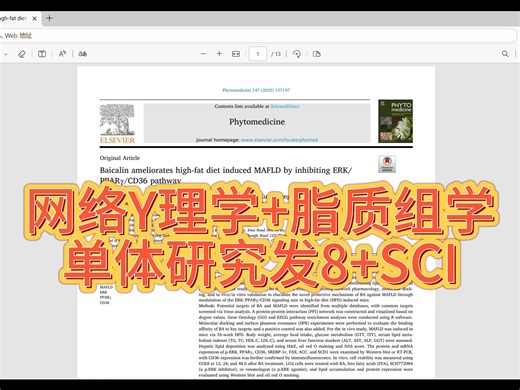
Task: Search within the PDF document
Action: [505, 54]
